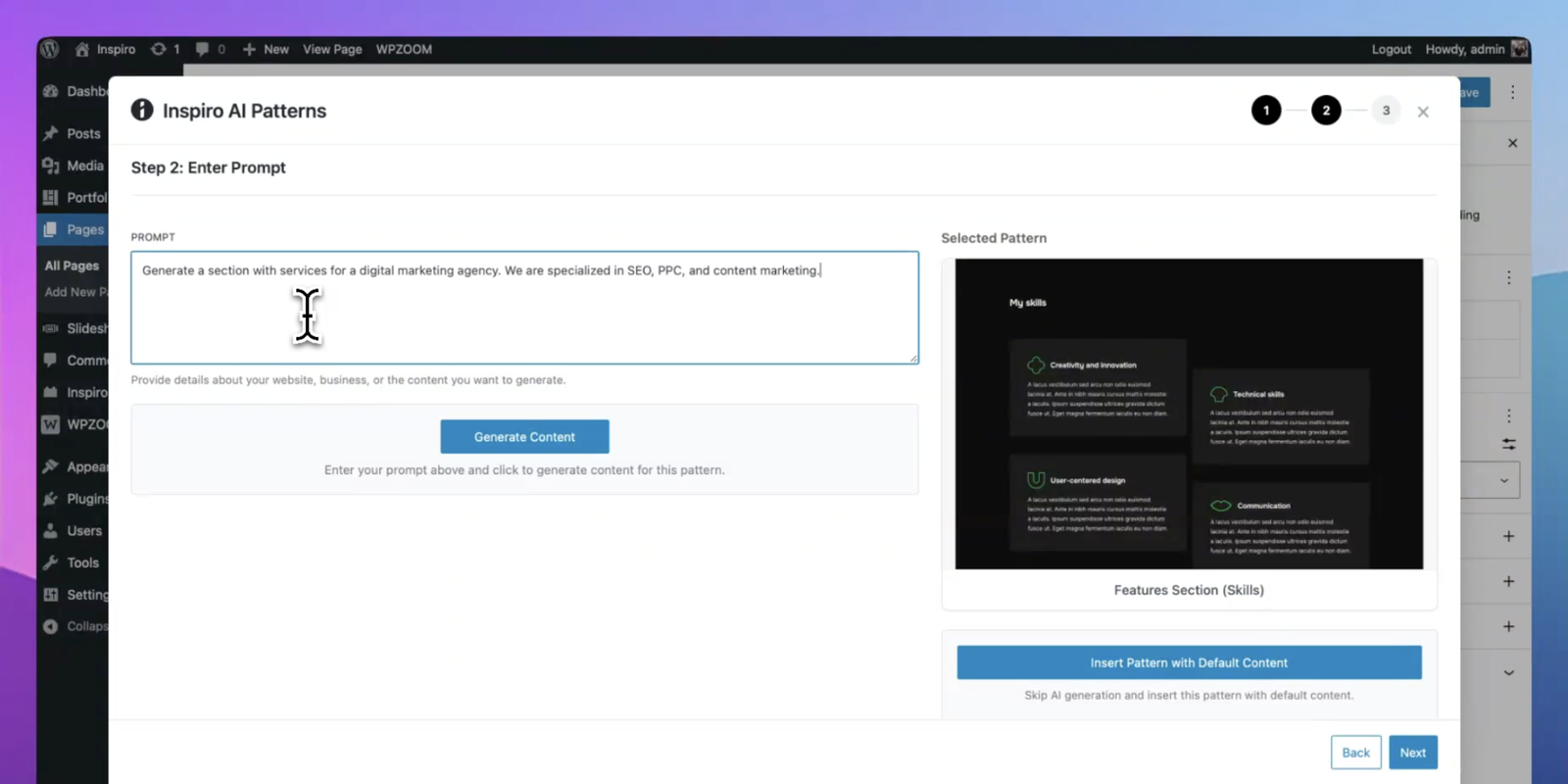Click the WordPress logo icon
The height and width of the screenshot is (784, 1568).
click(50, 49)
